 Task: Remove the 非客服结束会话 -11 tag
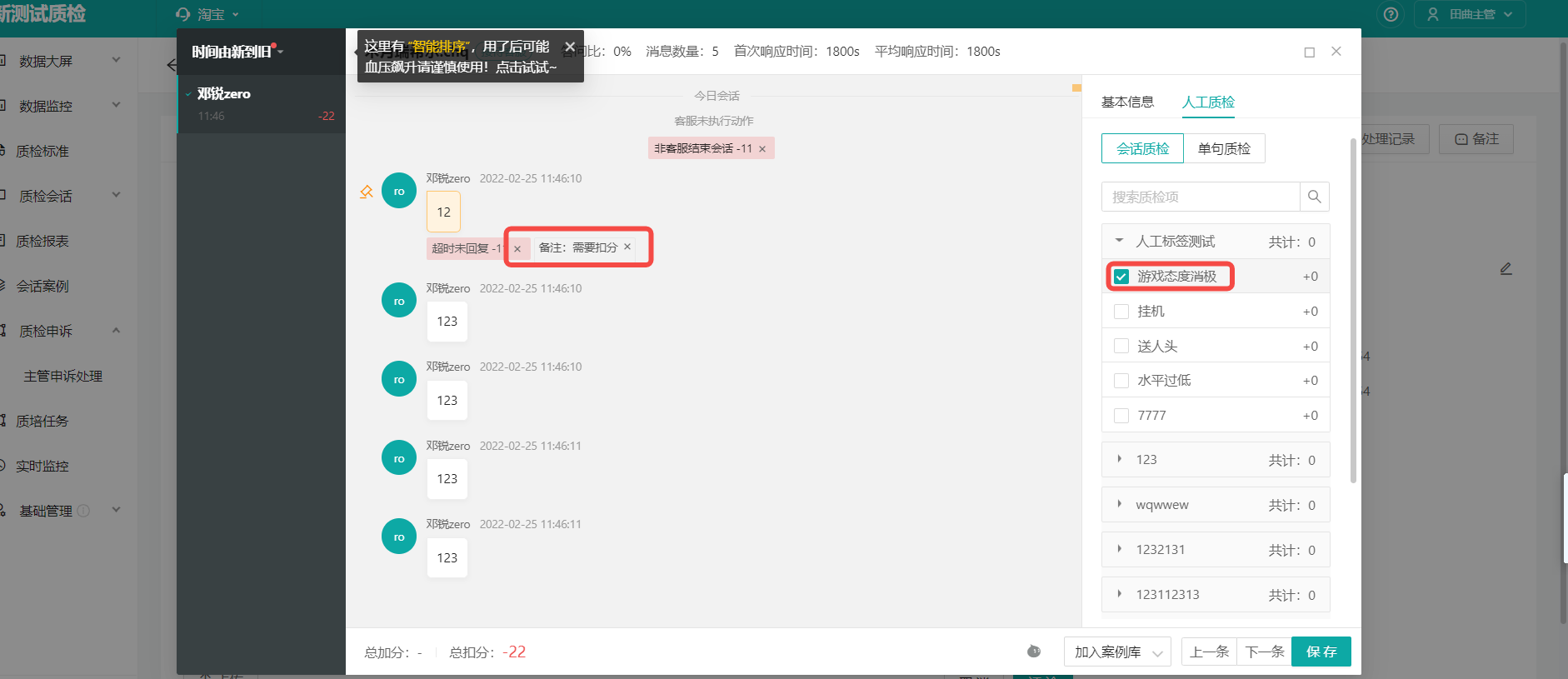[x=762, y=149]
